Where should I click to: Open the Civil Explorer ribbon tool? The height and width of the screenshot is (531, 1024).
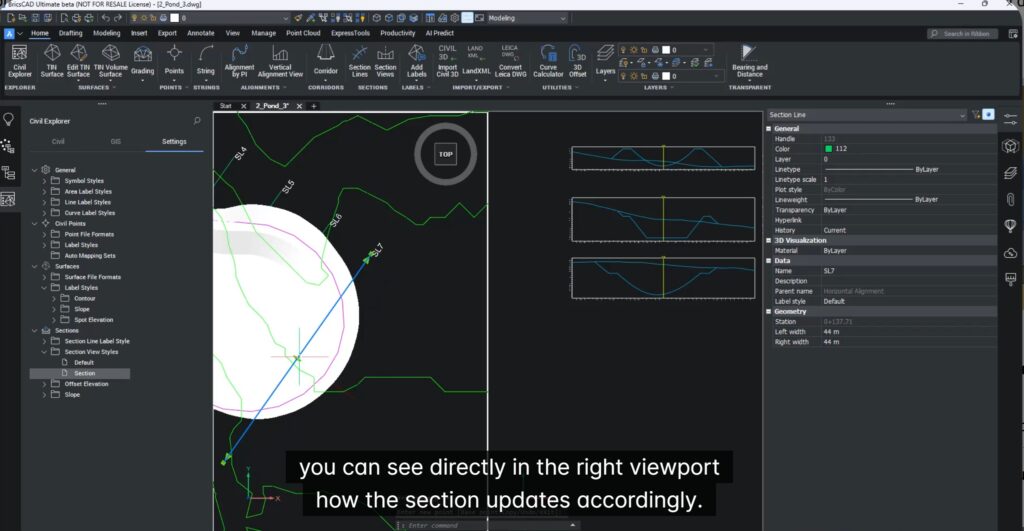click(x=20, y=60)
